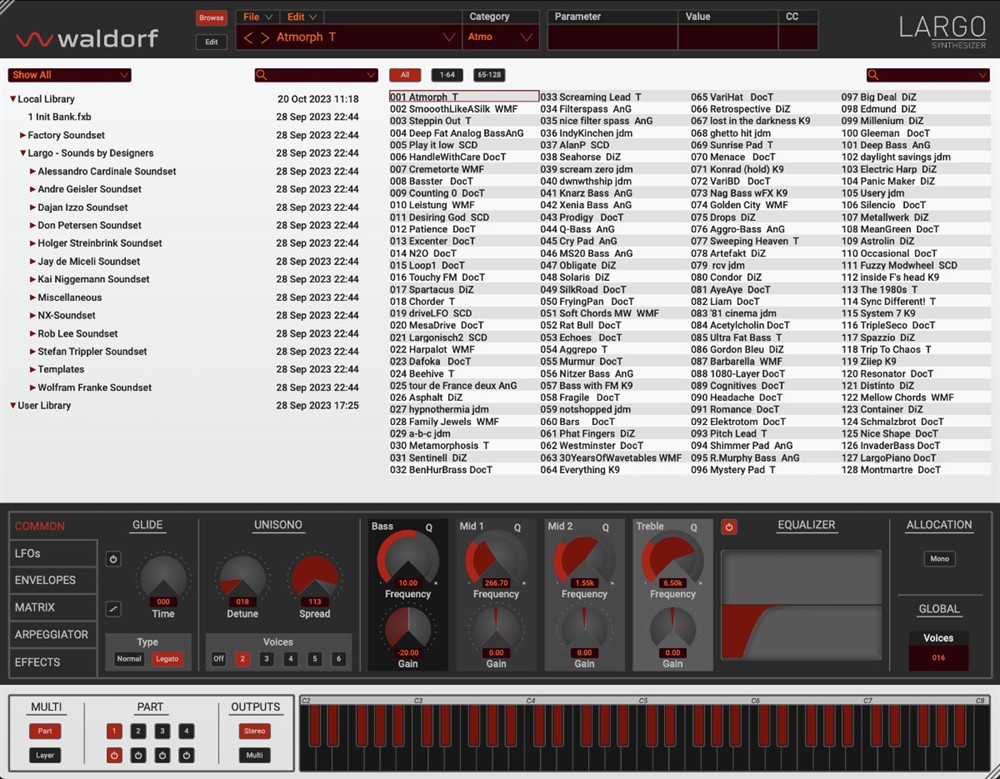Click the next patch arrow
The height and width of the screenshot is (779, 1000).
[265, 38]
